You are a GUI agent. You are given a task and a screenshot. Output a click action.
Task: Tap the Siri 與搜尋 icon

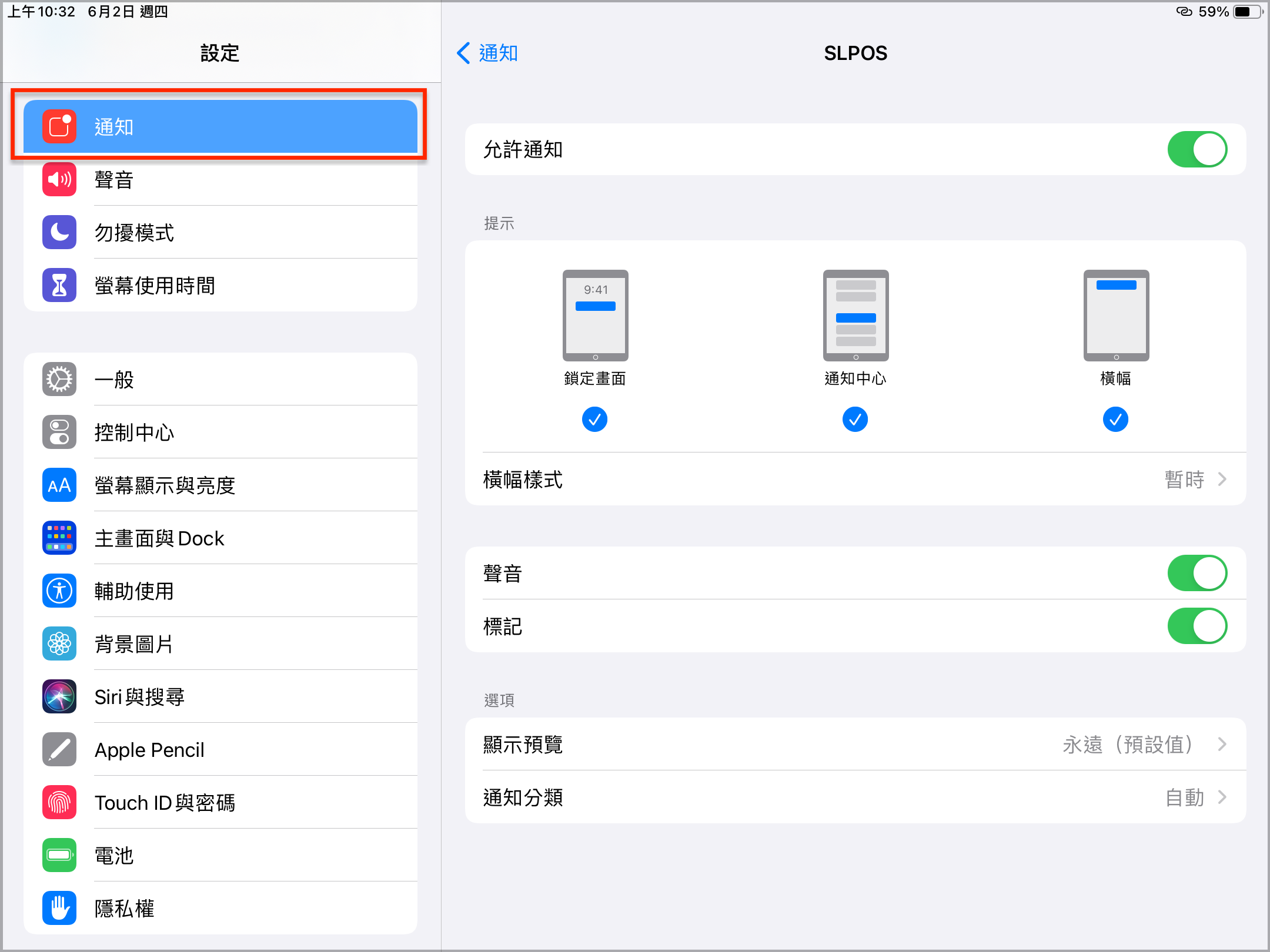[x=59, y=696]
